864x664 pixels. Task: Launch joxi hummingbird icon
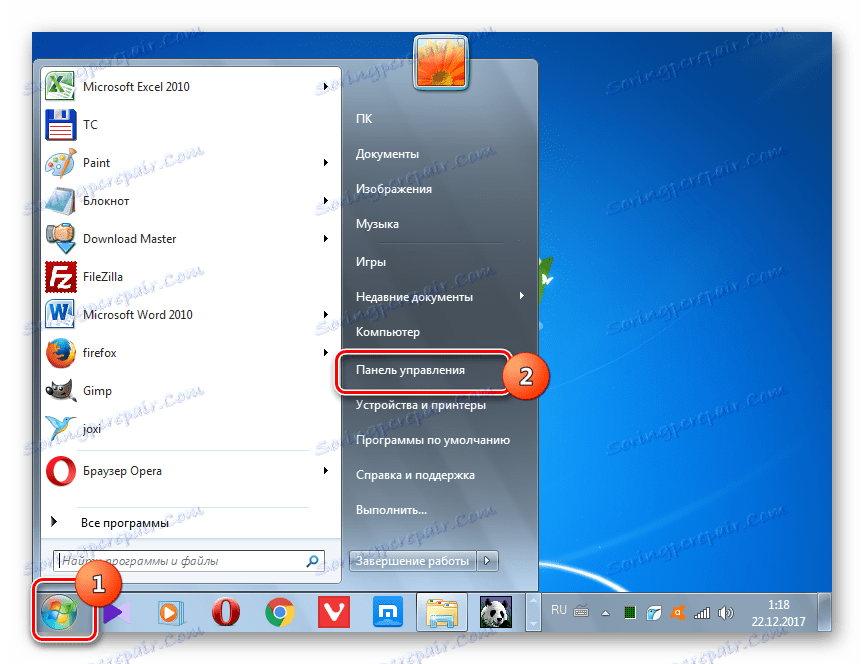[x=60, y=428]
